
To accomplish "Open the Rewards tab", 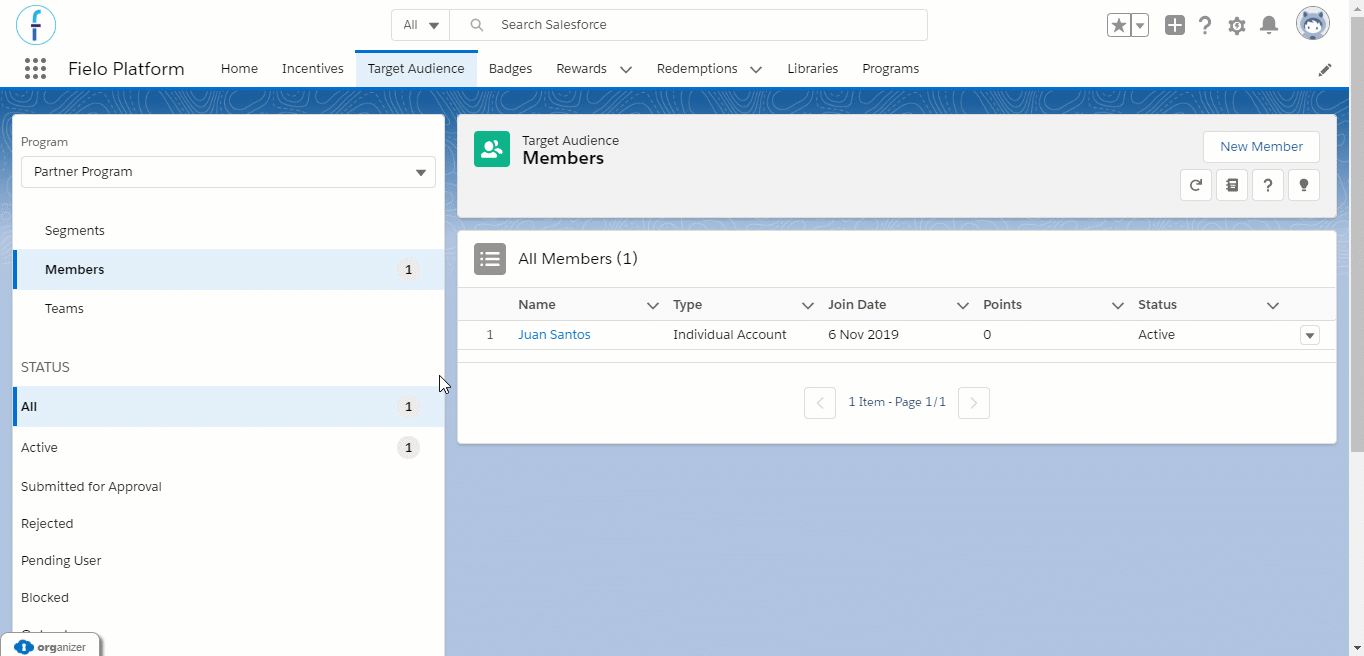I will click(582, 69).
